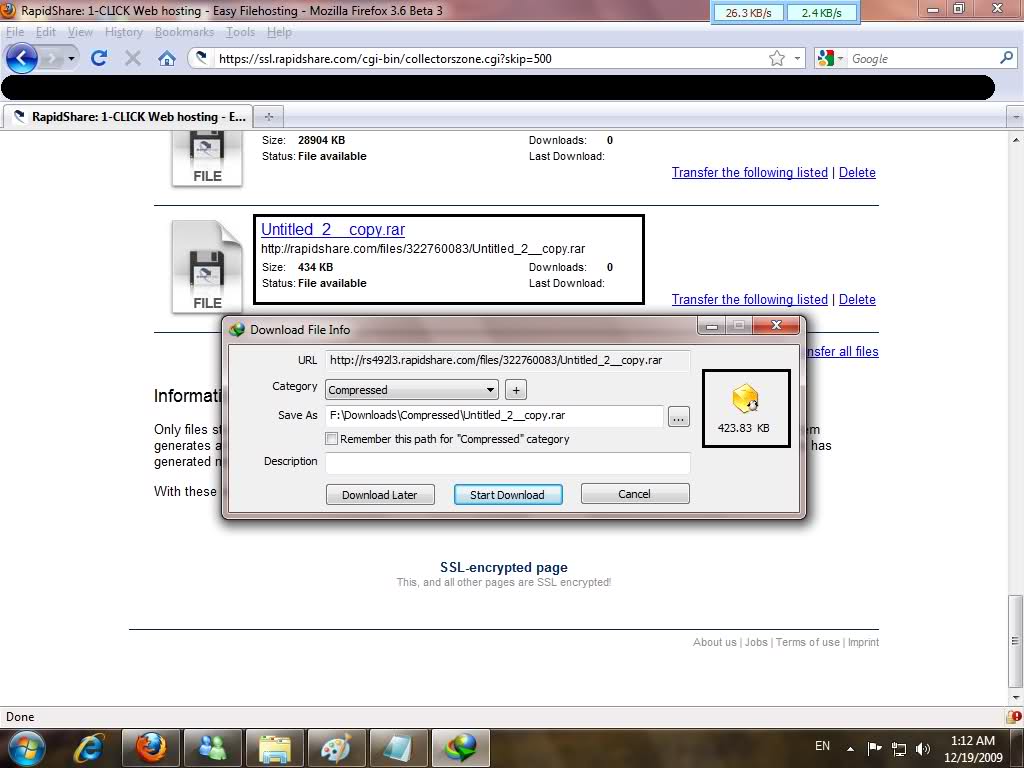This screenshot has width=1024, height=768.
Task: Click Transfer the following listed for 28904 KB file
Action: (750, 172)
